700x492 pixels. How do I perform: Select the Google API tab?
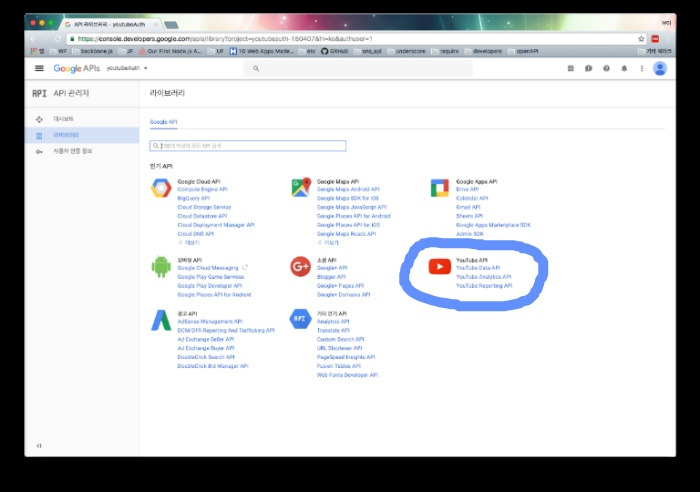pyautogui.click(x=163, y=122)
